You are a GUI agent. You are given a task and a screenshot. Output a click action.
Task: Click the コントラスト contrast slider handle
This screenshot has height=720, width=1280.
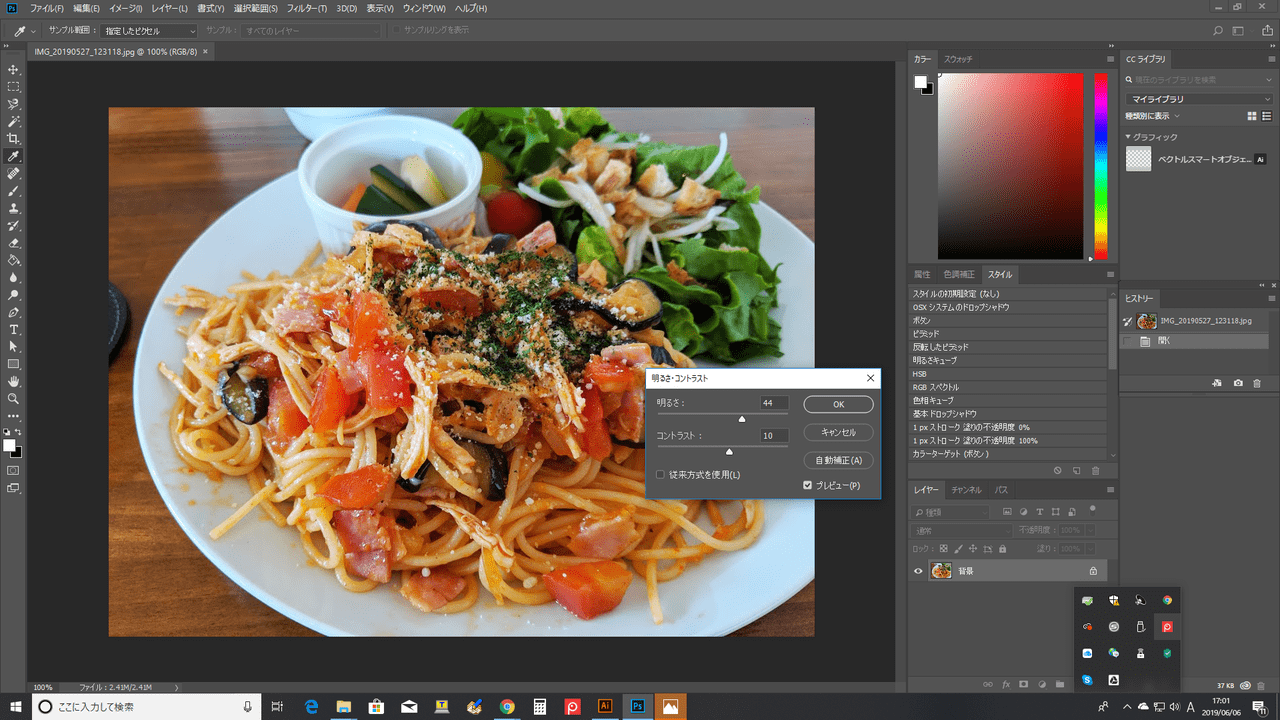pos(729,451)
